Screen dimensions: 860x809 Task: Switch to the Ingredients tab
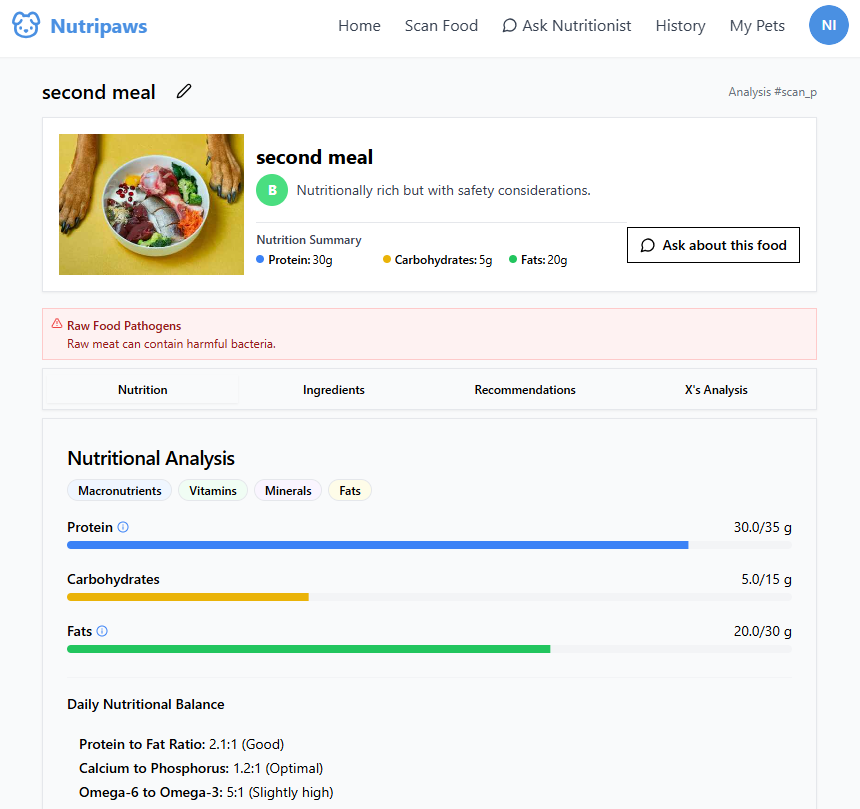333,389
